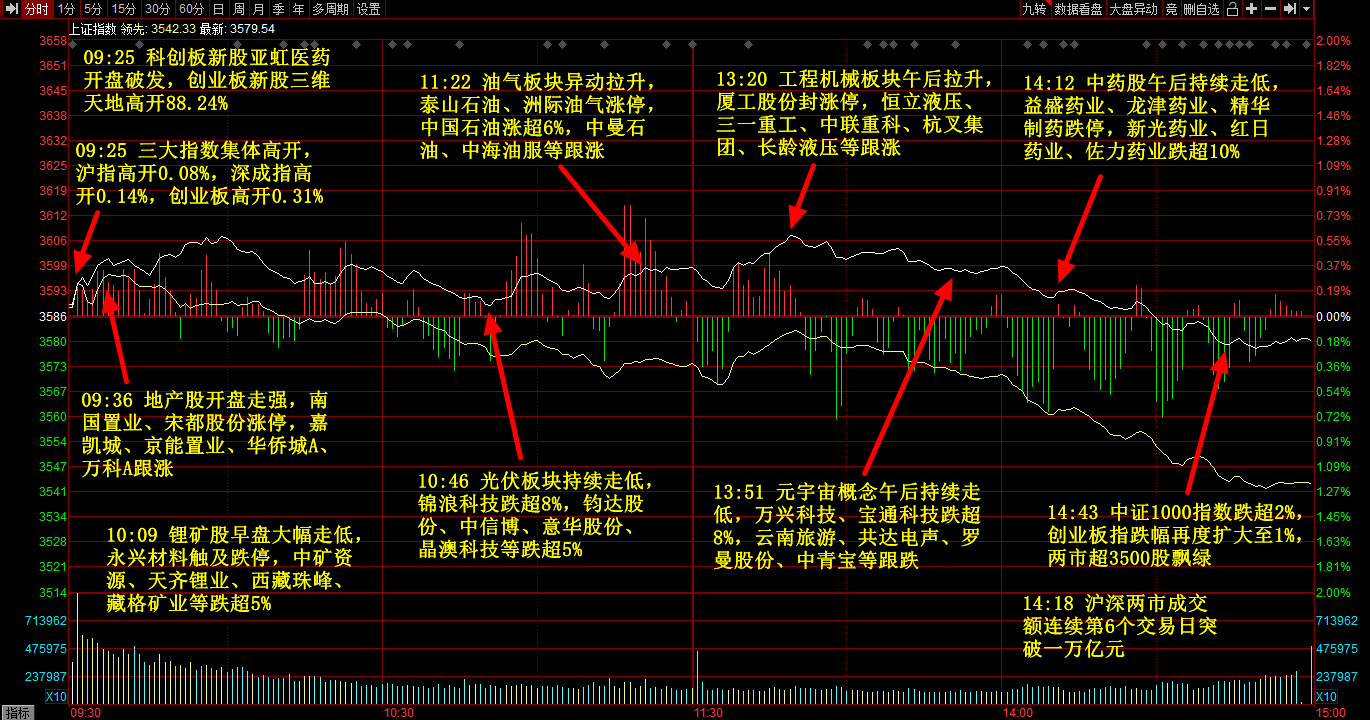Click the 数据看盘 button
The image size is (1370, 720).
tap(1079, 9)
